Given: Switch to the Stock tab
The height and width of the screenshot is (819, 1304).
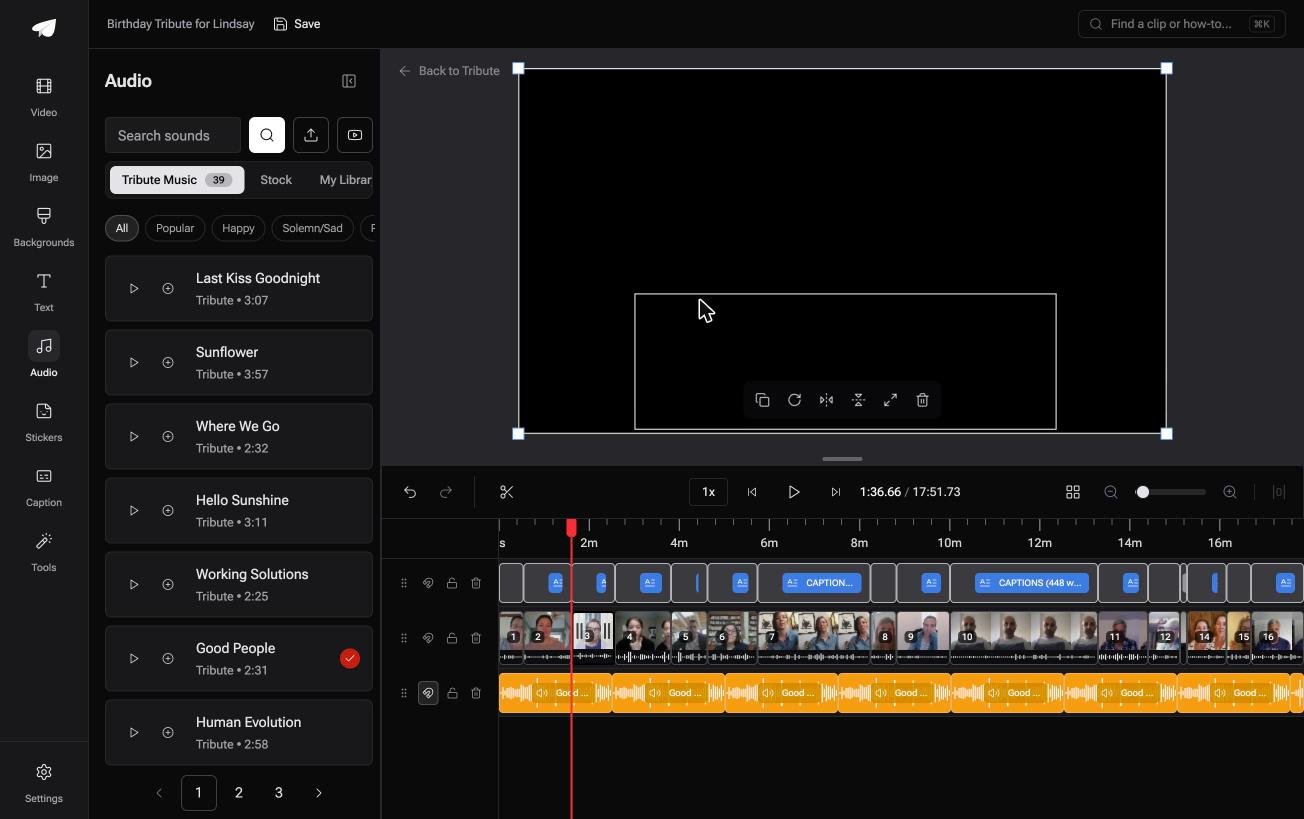Looking at the screenshot, I should (x=276, y=180).
